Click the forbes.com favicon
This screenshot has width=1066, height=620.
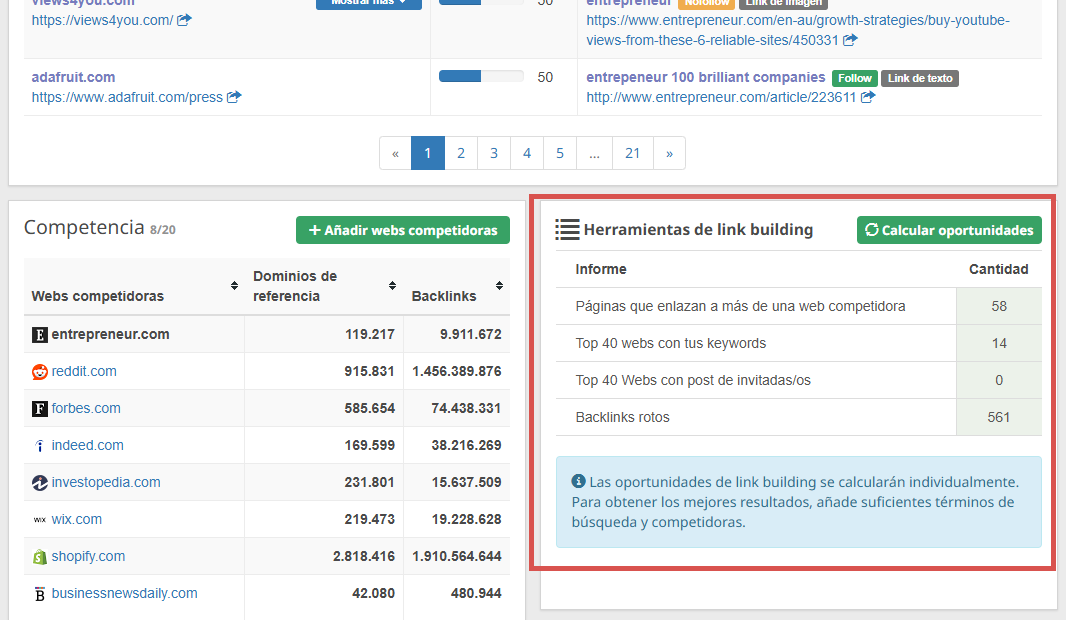[x=40, y=409]
